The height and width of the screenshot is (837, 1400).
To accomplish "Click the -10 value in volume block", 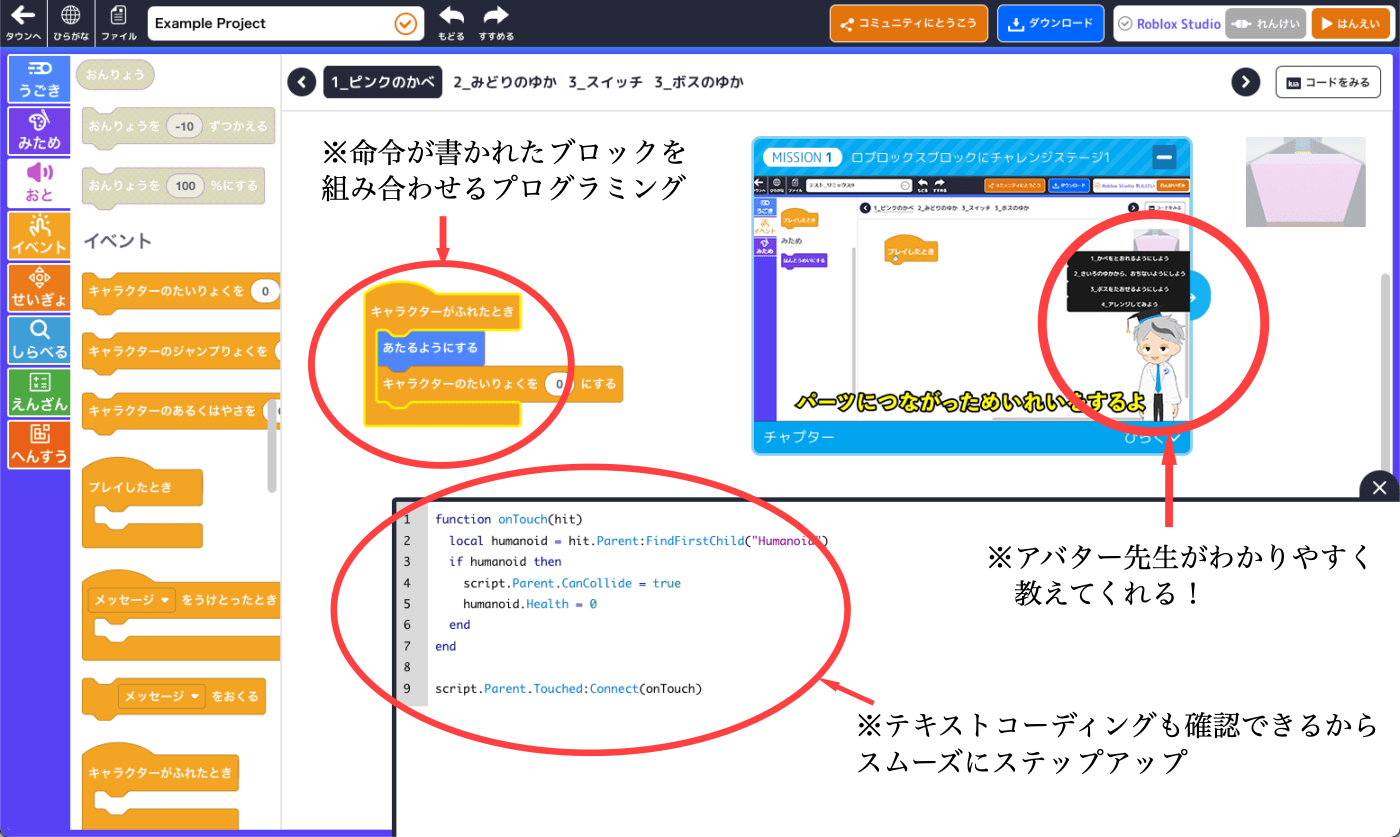I will 184,127.
